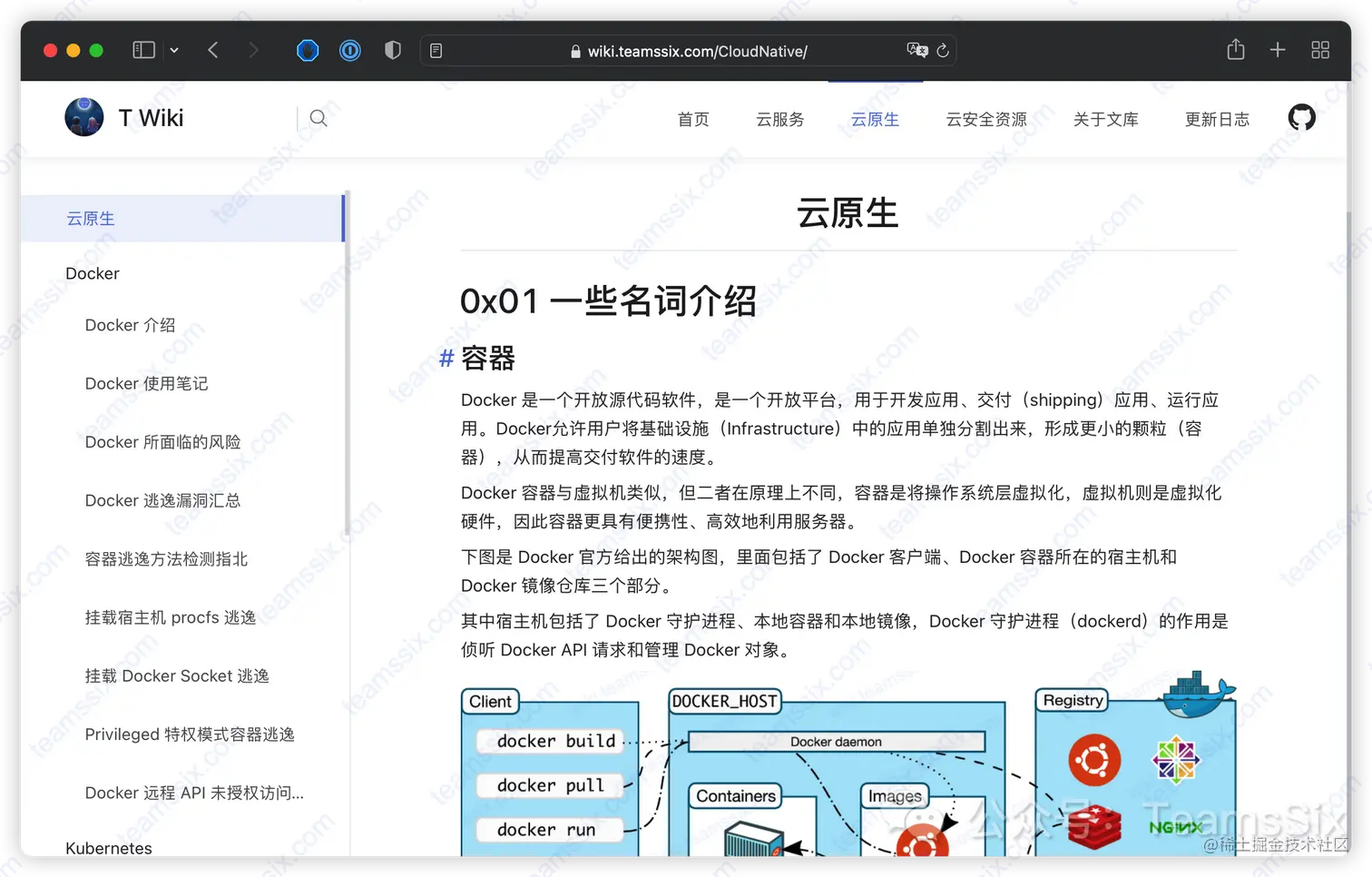The width and height of the screenshot is (1372, 877).
Task: Go back with the back arrow
Action: pyautogui.click(x=213, y=50)
